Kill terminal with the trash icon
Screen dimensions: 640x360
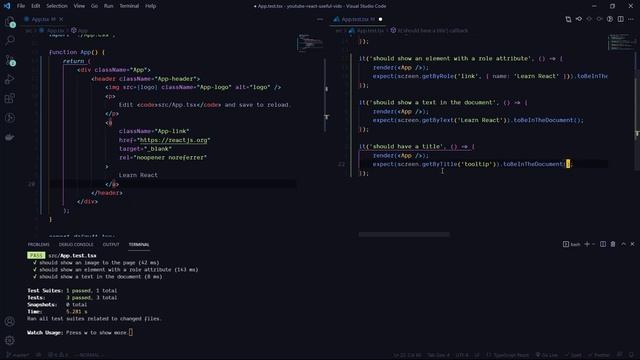pyautogui.click(x=613, y=244)
